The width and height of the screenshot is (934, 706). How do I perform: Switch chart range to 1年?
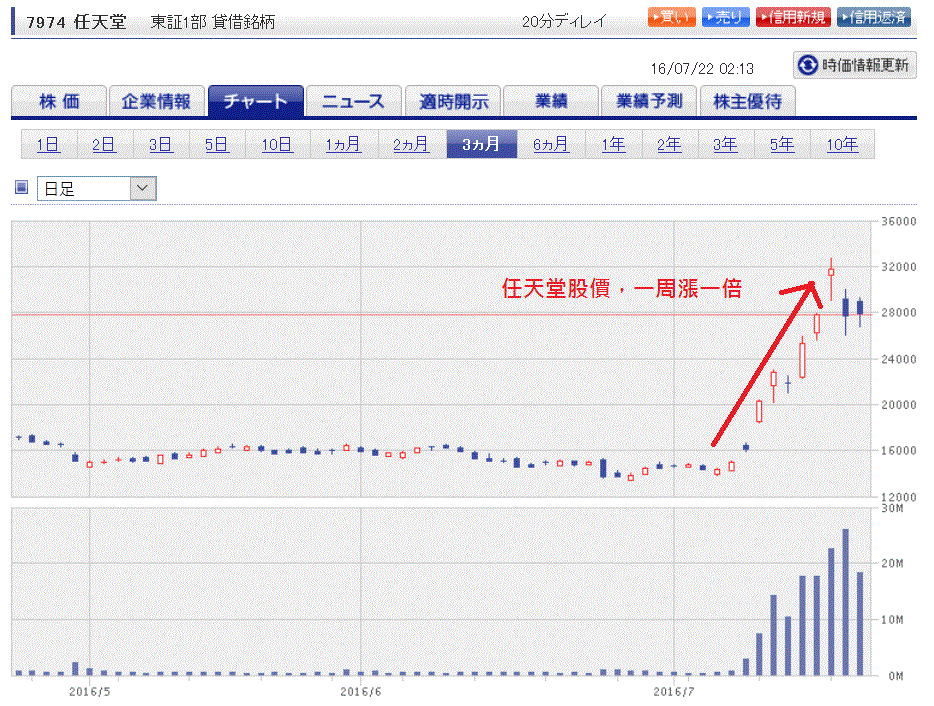click(x=614, y=144)
